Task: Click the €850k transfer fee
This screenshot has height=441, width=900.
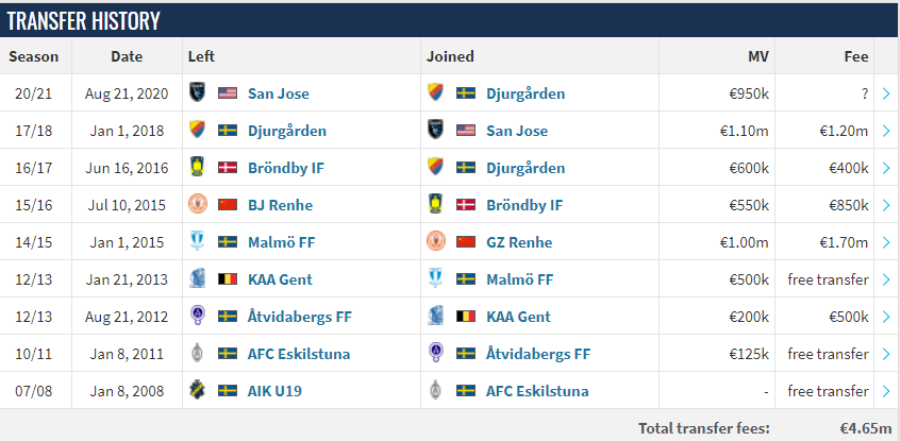Action: pyautogui.click(x=844, y=205)
